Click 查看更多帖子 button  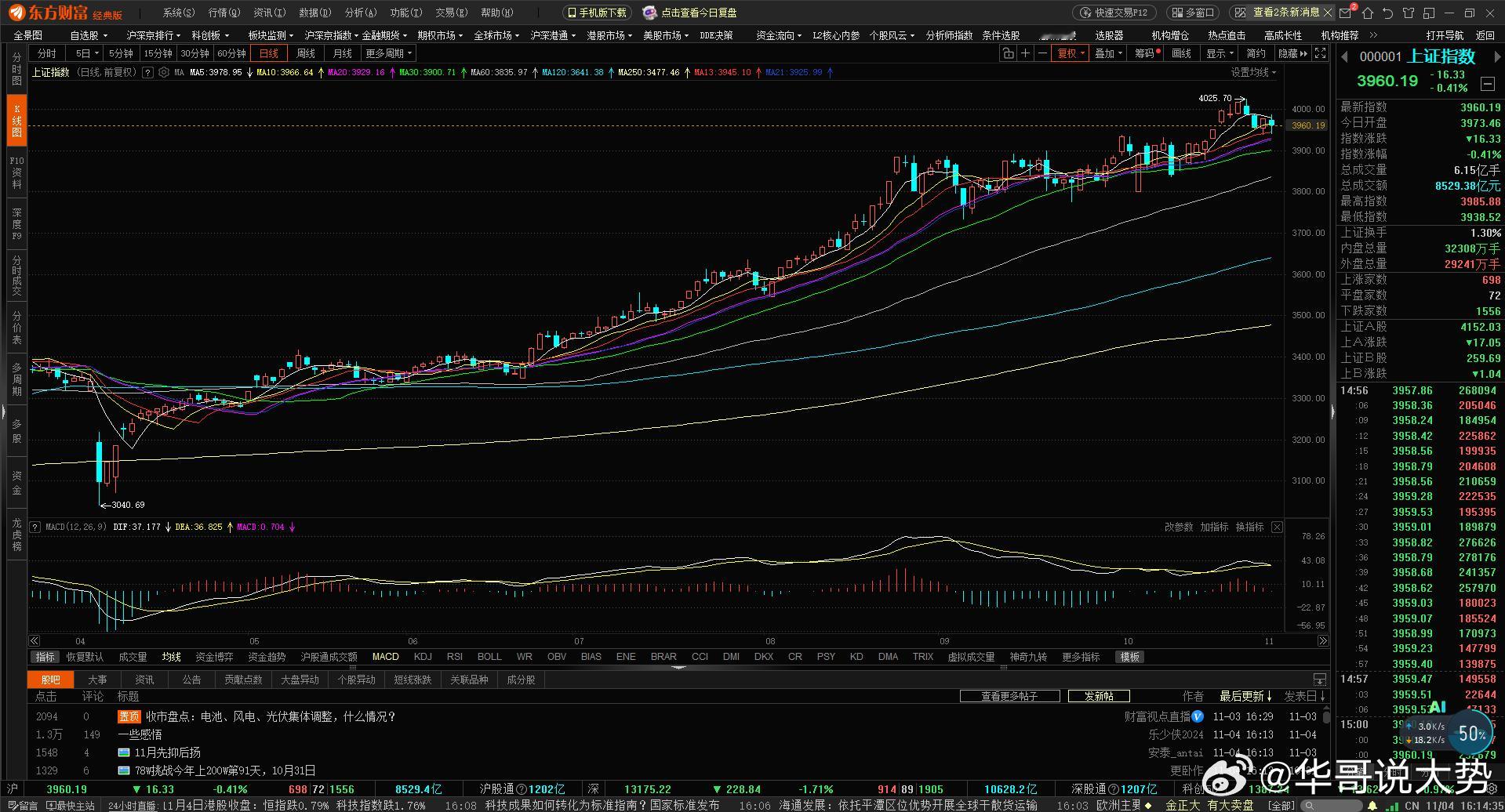[1009, 696]
